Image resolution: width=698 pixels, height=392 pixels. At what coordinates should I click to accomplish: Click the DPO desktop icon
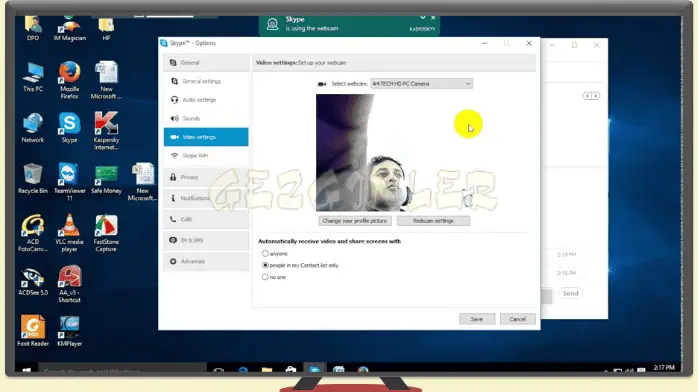[x=33, y=29]
